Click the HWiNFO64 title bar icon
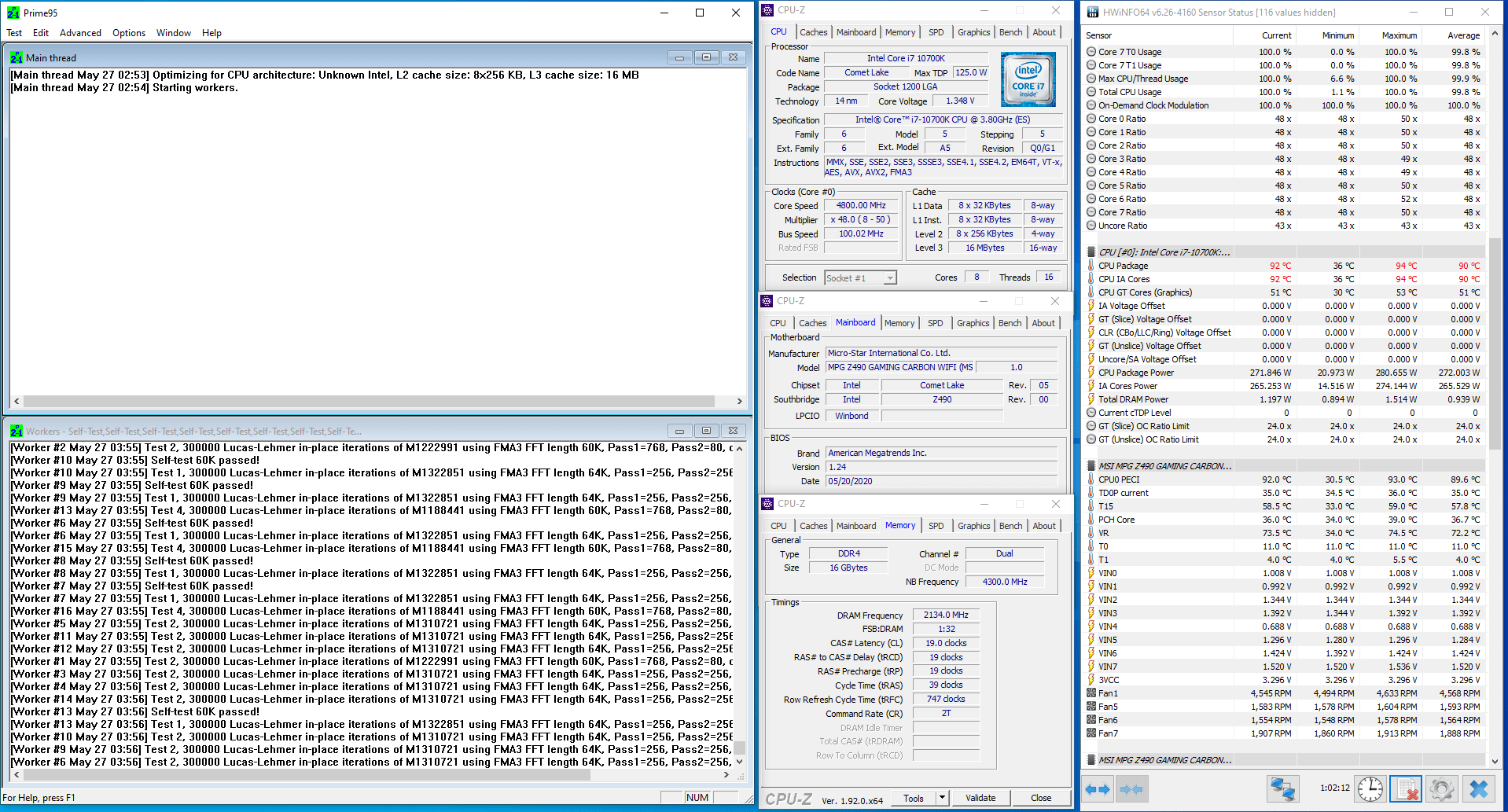1508x812 pixels. (1093, 12)
